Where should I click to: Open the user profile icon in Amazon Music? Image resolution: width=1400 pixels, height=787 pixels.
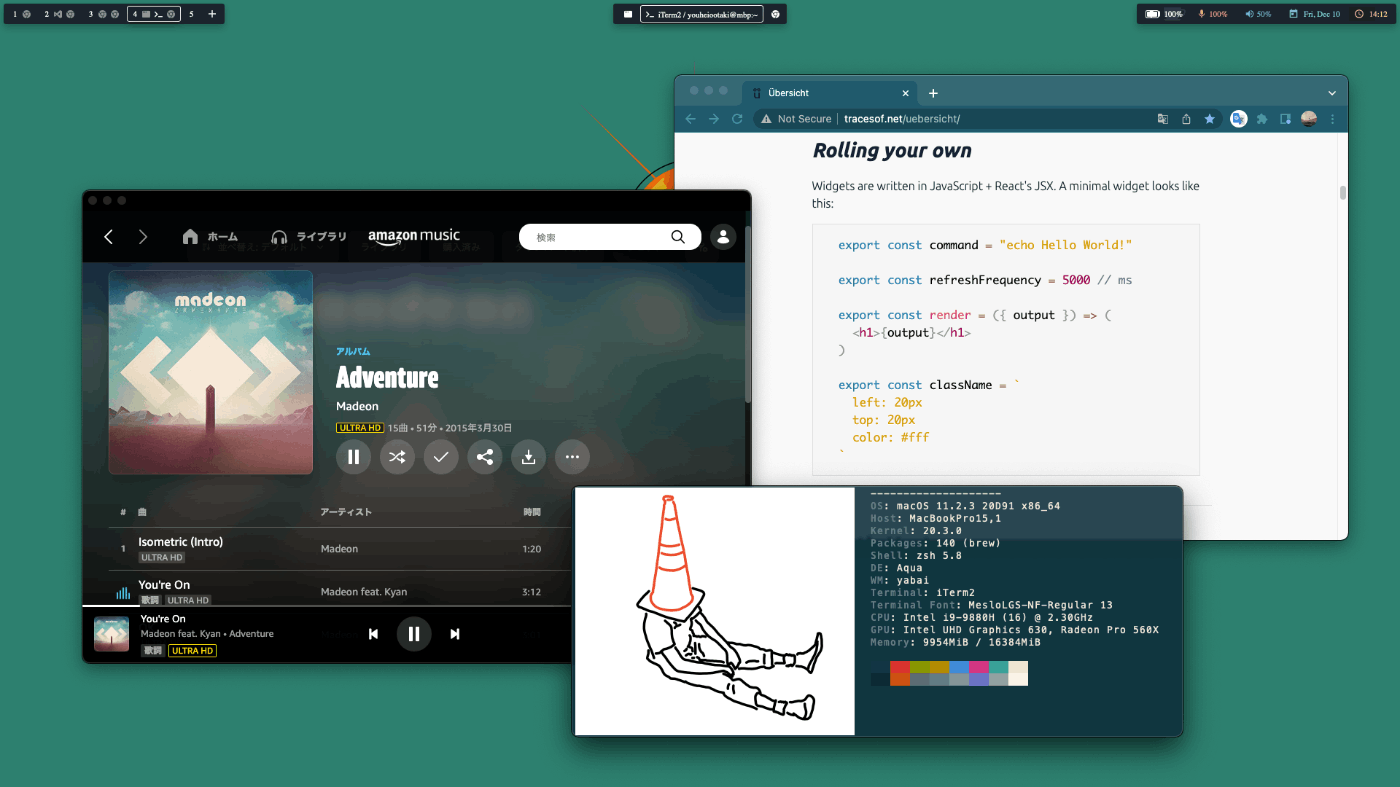(722, 237)
